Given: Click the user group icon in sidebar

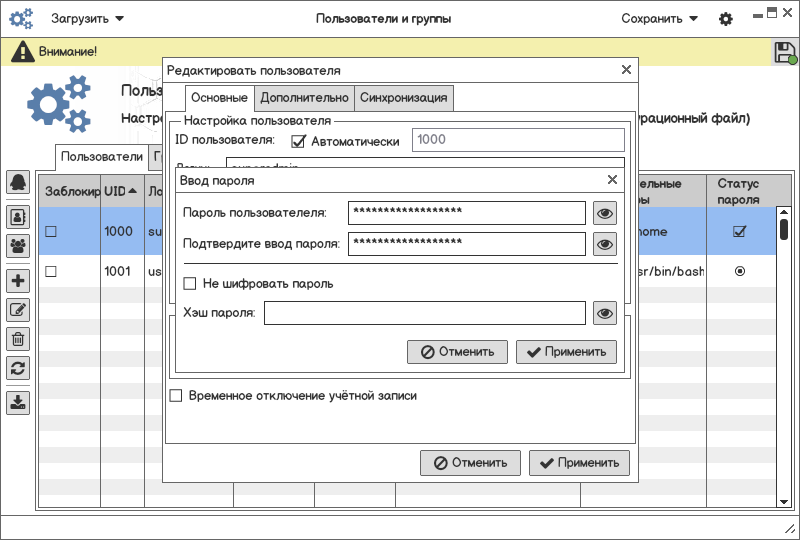Looking at the screenshot, I should tap(18, 246).
